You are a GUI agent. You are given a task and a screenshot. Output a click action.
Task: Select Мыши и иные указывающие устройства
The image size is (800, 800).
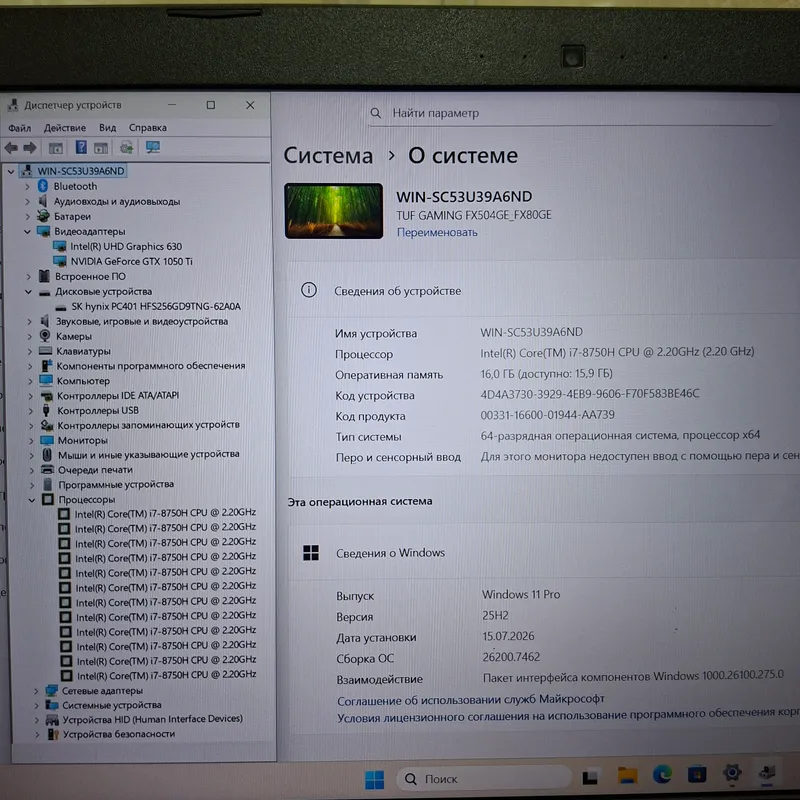click(x=148, y=455)
